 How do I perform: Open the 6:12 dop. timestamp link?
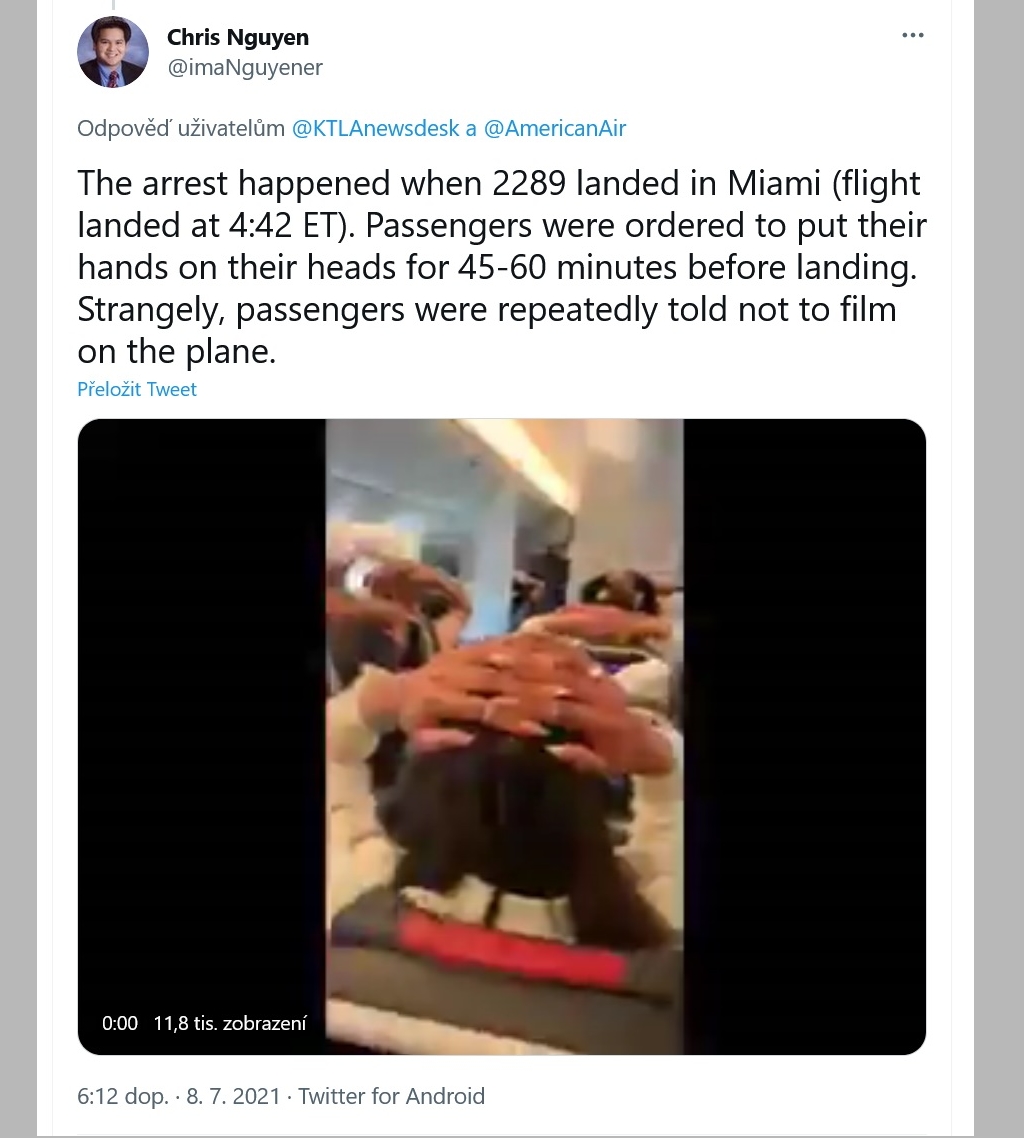[123, 1096]
